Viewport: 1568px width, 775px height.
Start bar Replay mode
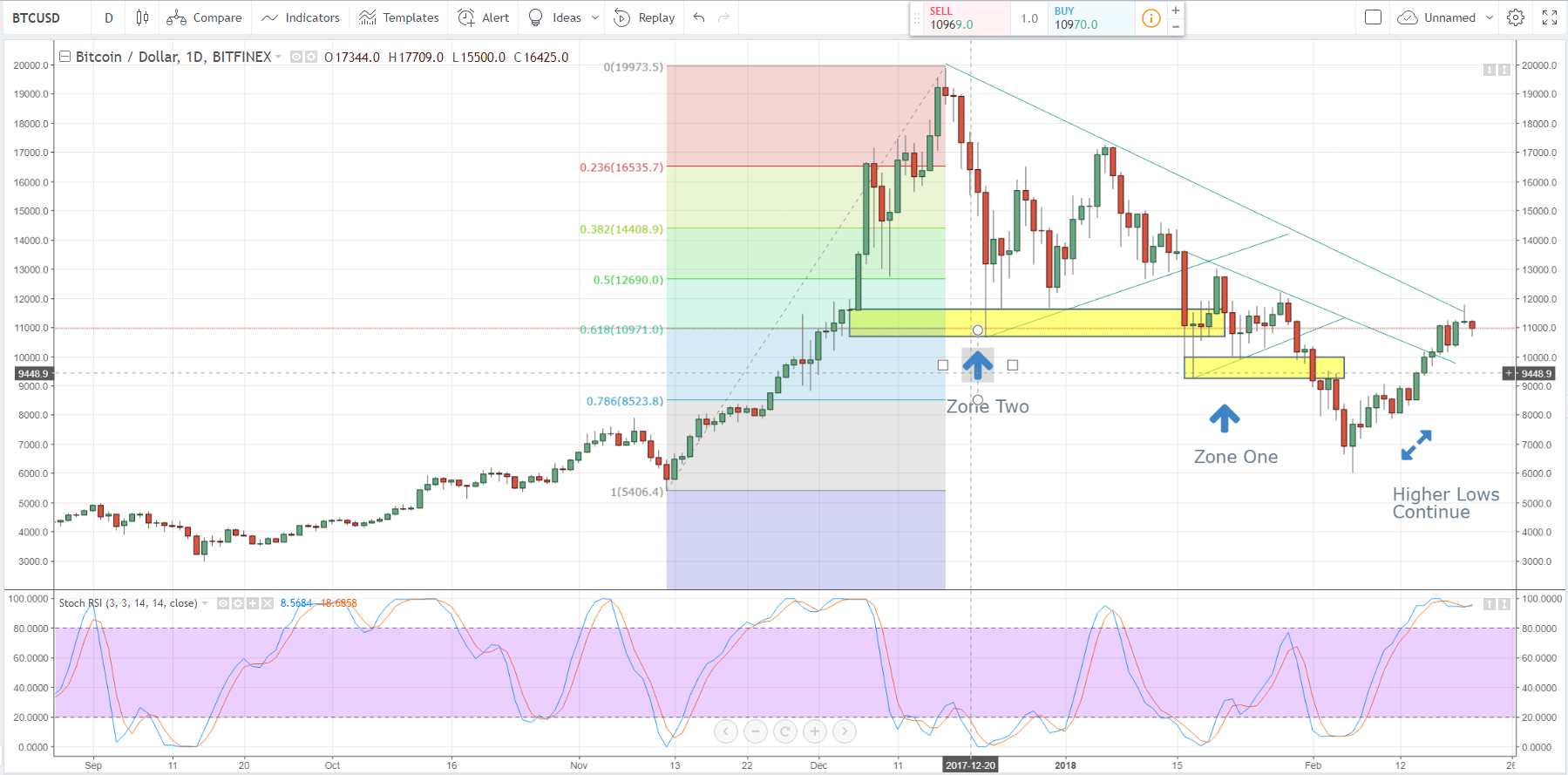click(x=644, y=17)
